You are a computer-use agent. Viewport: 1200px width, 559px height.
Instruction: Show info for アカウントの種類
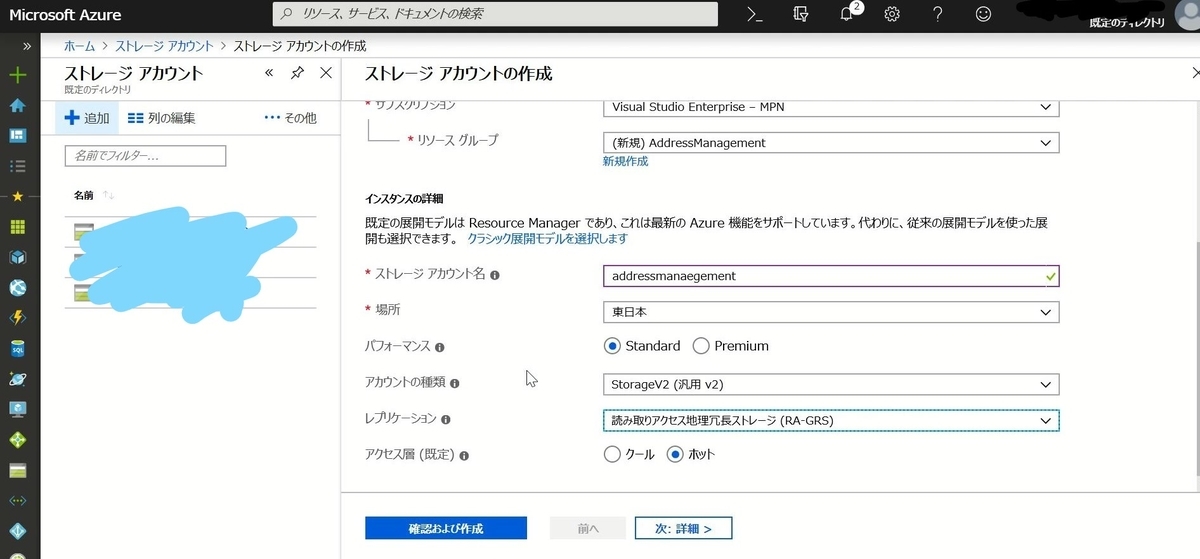455,383
